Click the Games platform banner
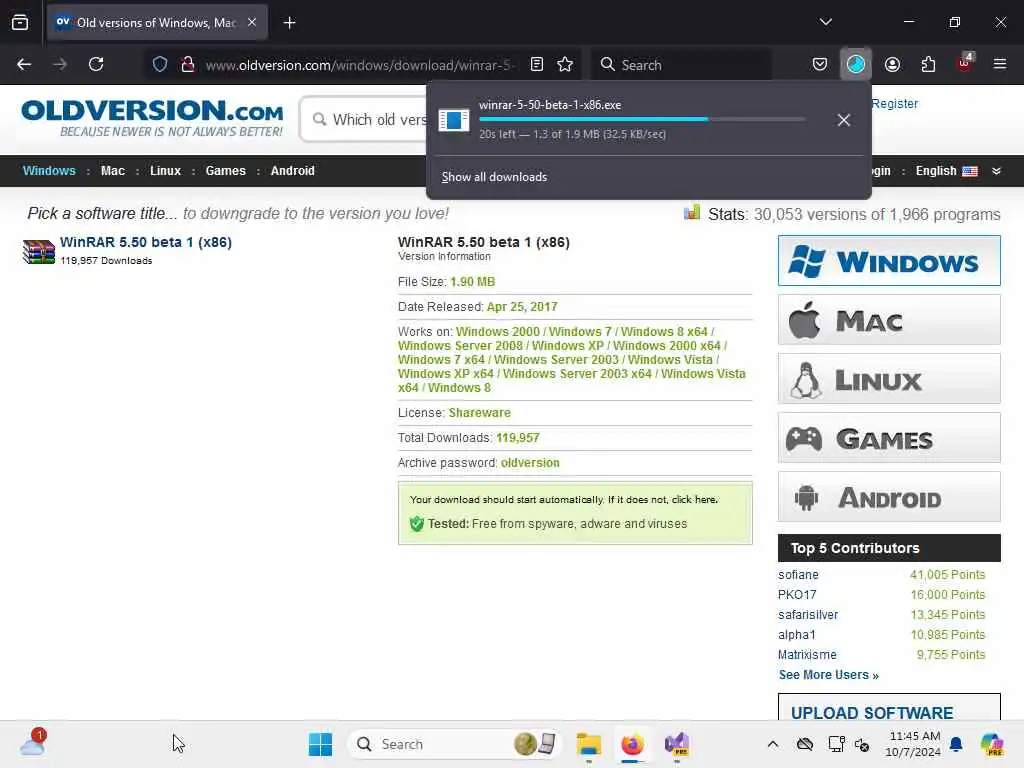1024x768 pixels. pos(889,438)
